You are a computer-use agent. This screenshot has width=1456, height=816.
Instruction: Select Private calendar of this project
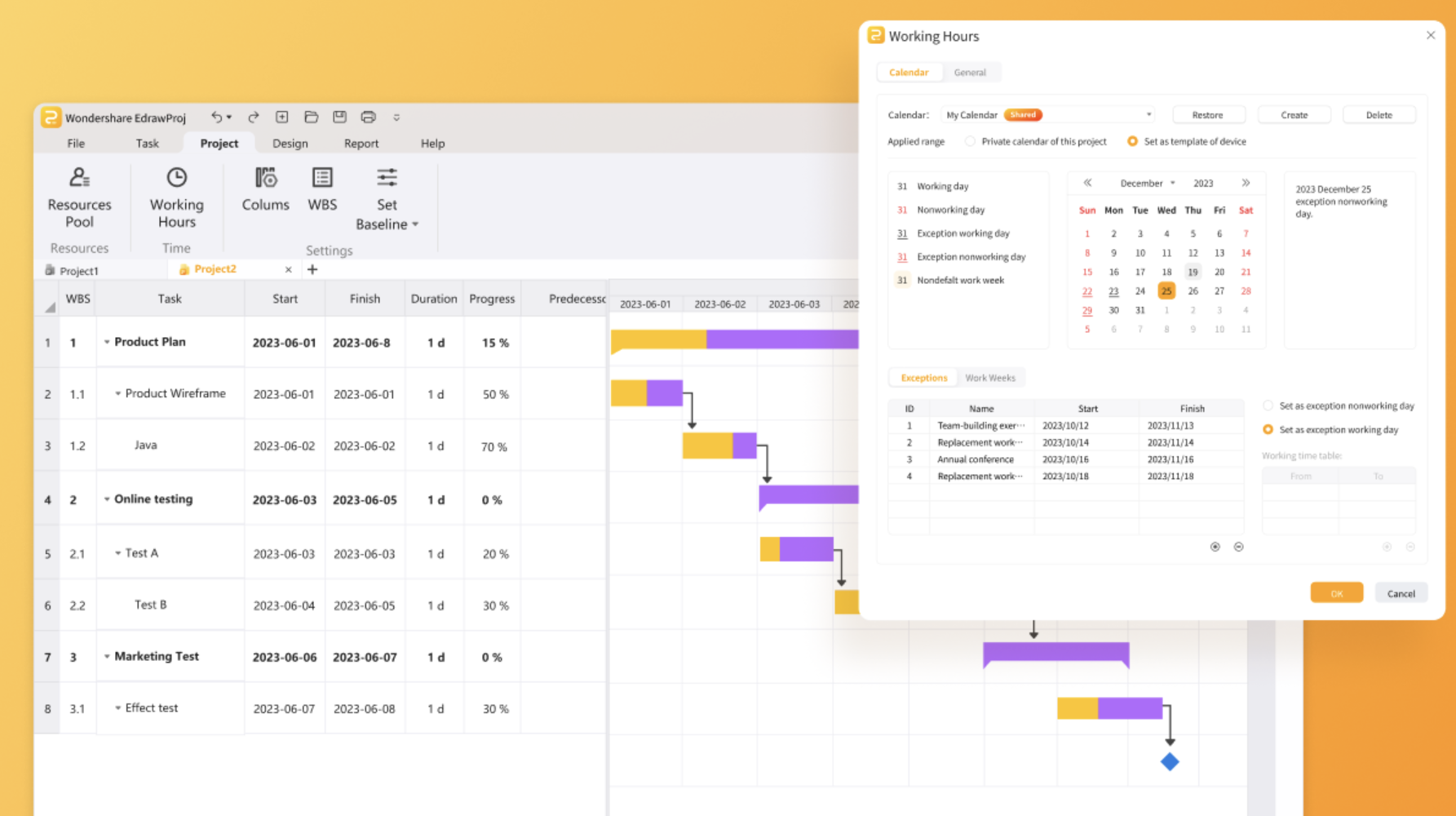point(970,141)
